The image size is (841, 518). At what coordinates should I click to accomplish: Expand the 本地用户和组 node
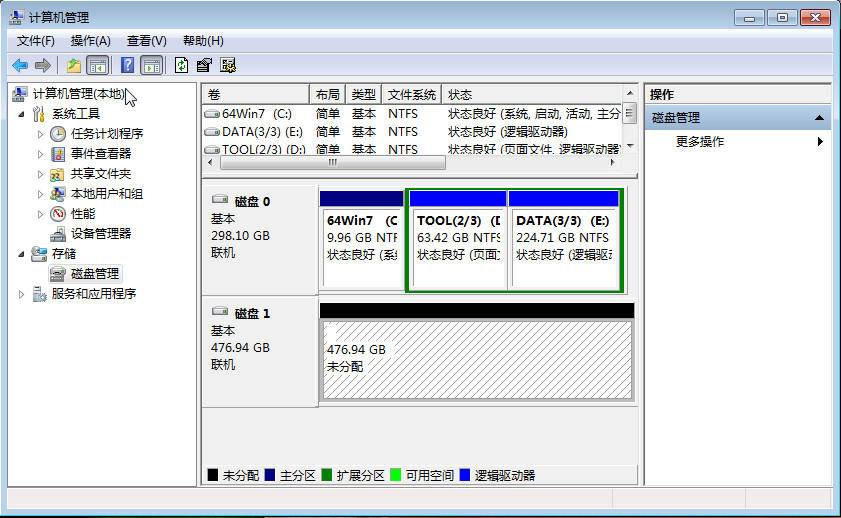(40, 194)
